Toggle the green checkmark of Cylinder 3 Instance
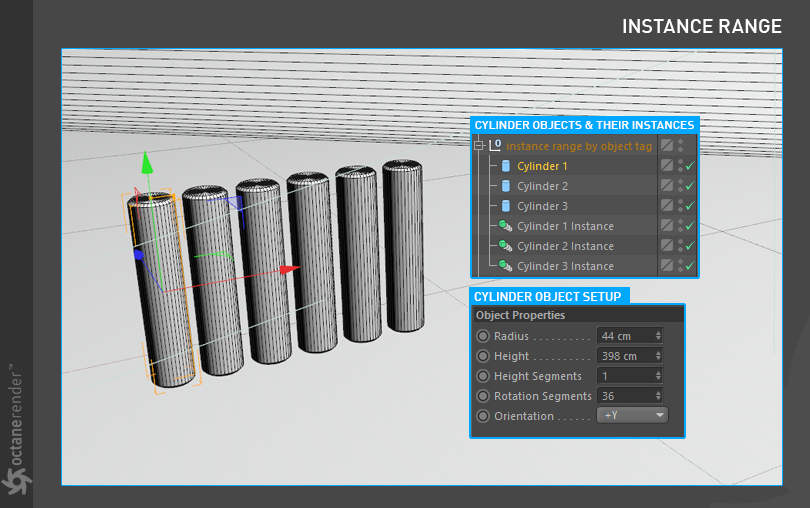810x508 pixels. 690,266
